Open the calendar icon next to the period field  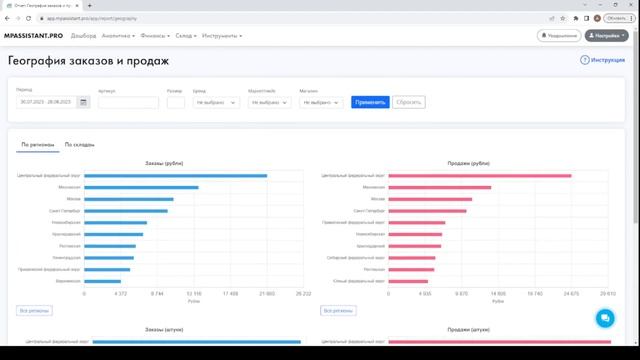tap(83, 102)
